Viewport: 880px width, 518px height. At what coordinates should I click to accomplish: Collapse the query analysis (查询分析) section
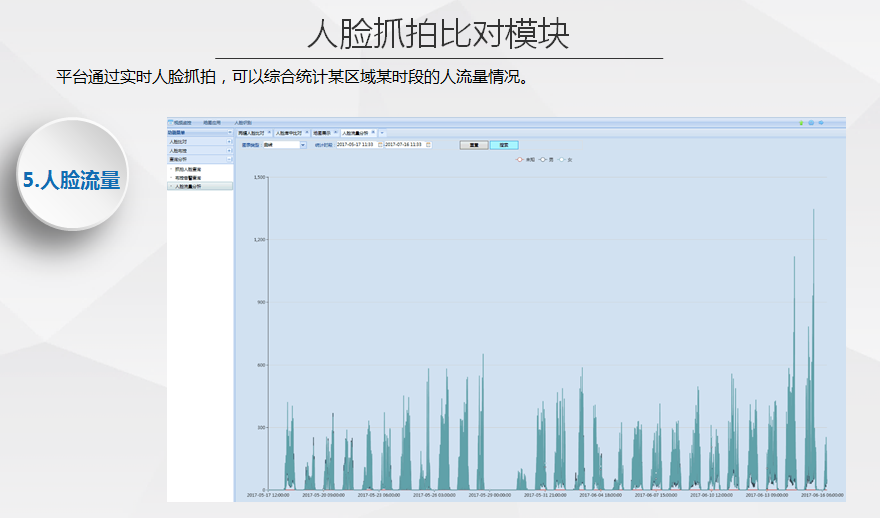tap(229, 159)
